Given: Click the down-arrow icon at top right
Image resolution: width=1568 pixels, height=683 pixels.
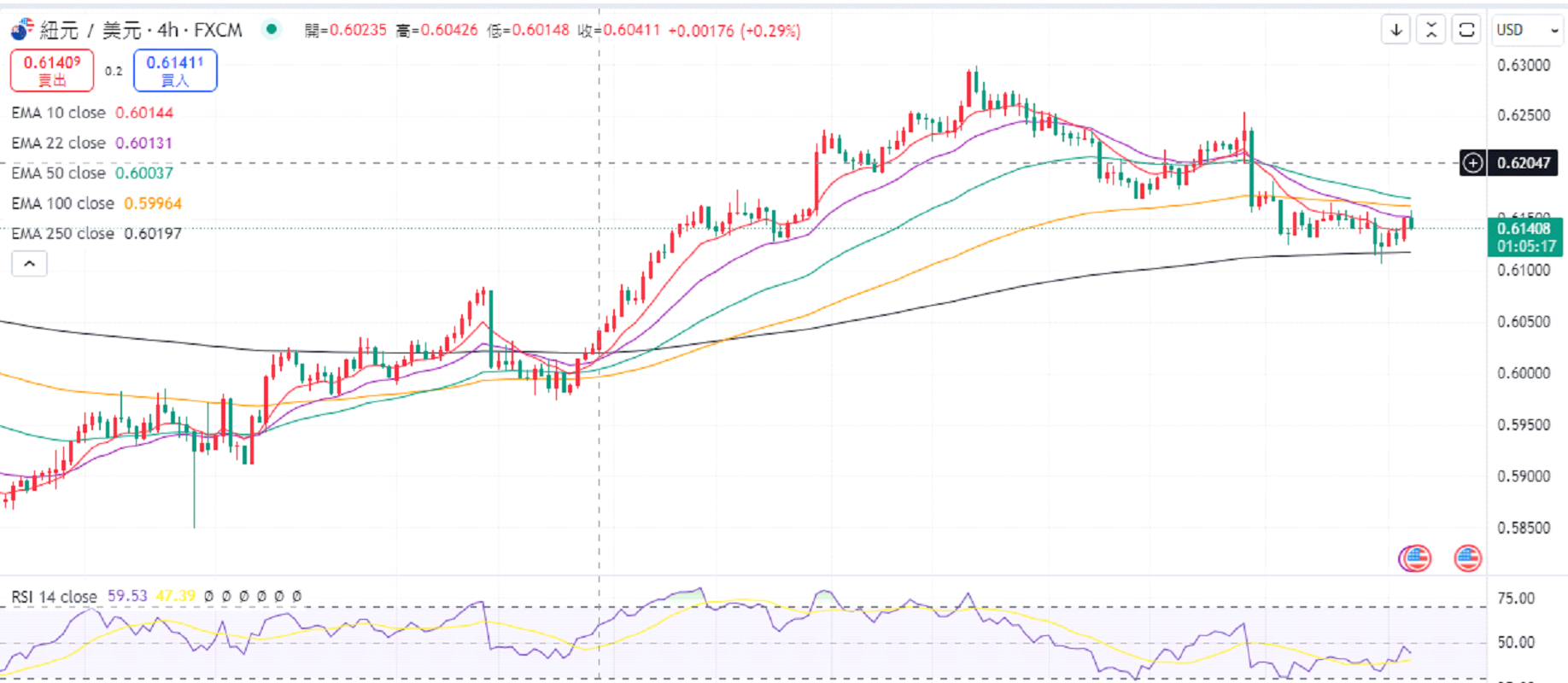Looking at the screenshot, I should pos(1395,30).
